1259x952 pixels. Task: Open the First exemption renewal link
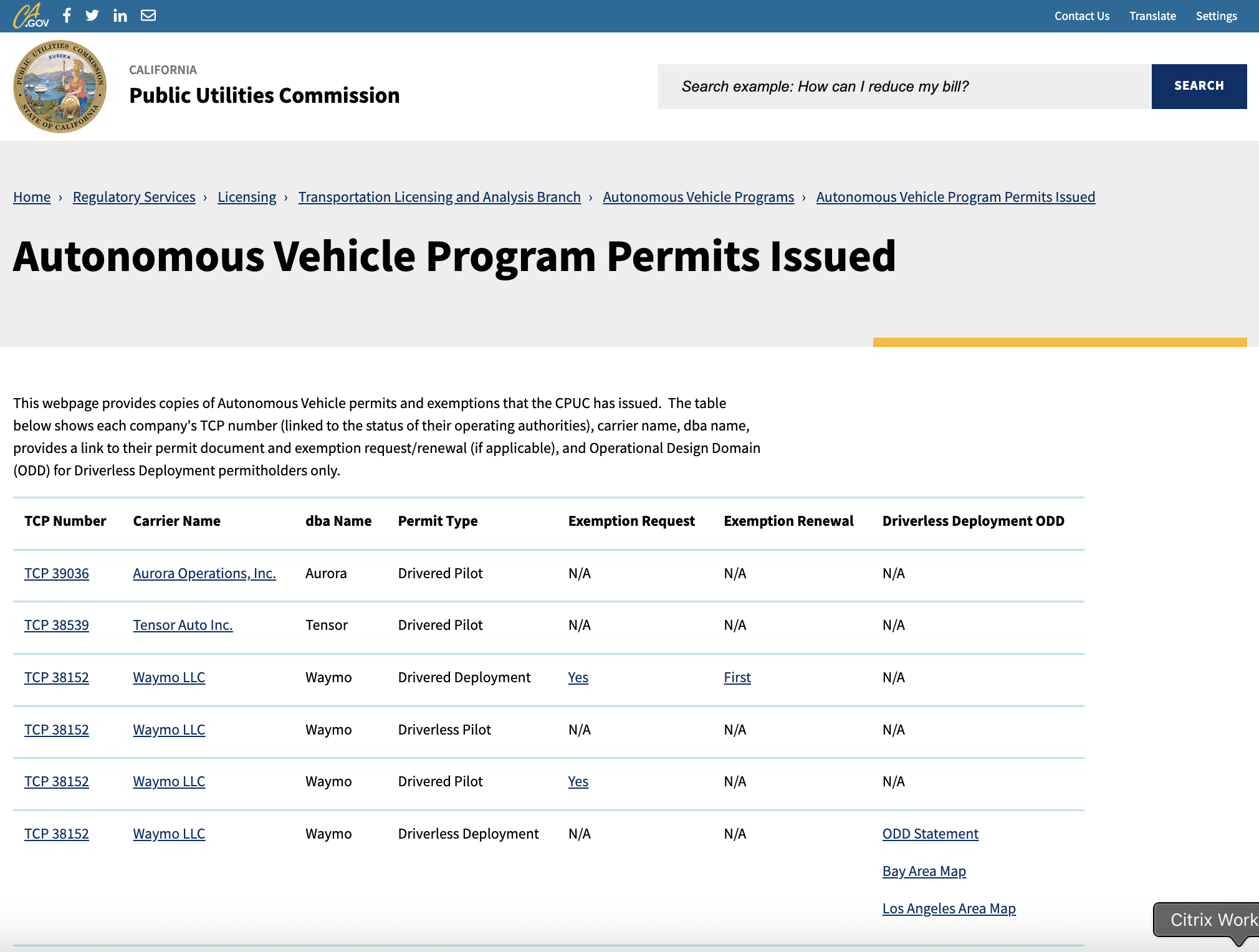coord(737,677)
